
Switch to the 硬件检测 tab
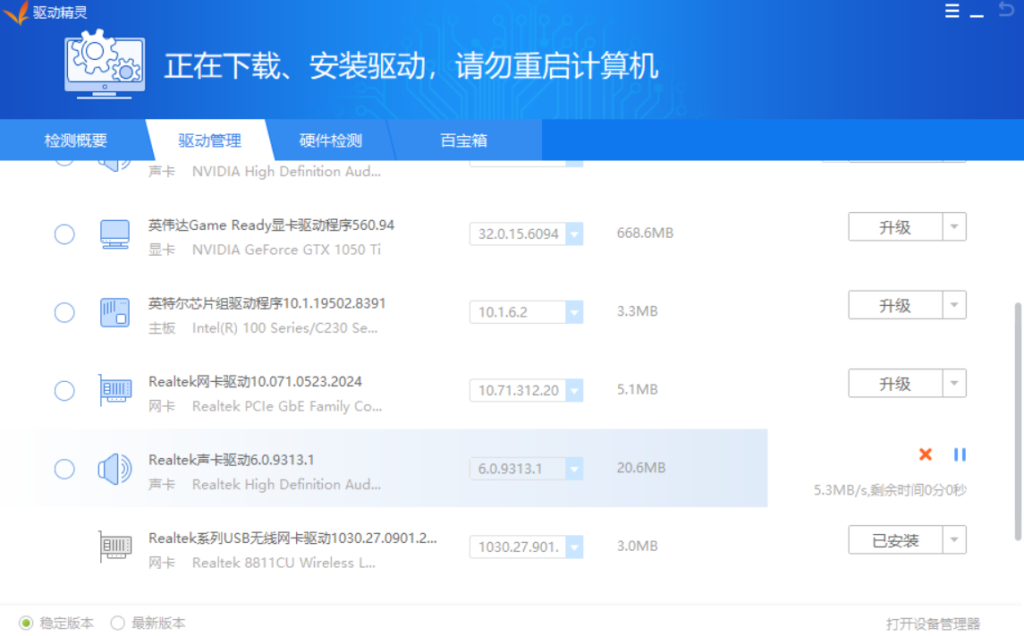330,140
